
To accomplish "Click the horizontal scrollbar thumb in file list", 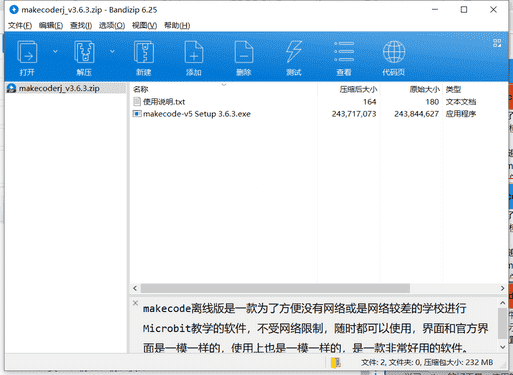I will pos(275,288).
